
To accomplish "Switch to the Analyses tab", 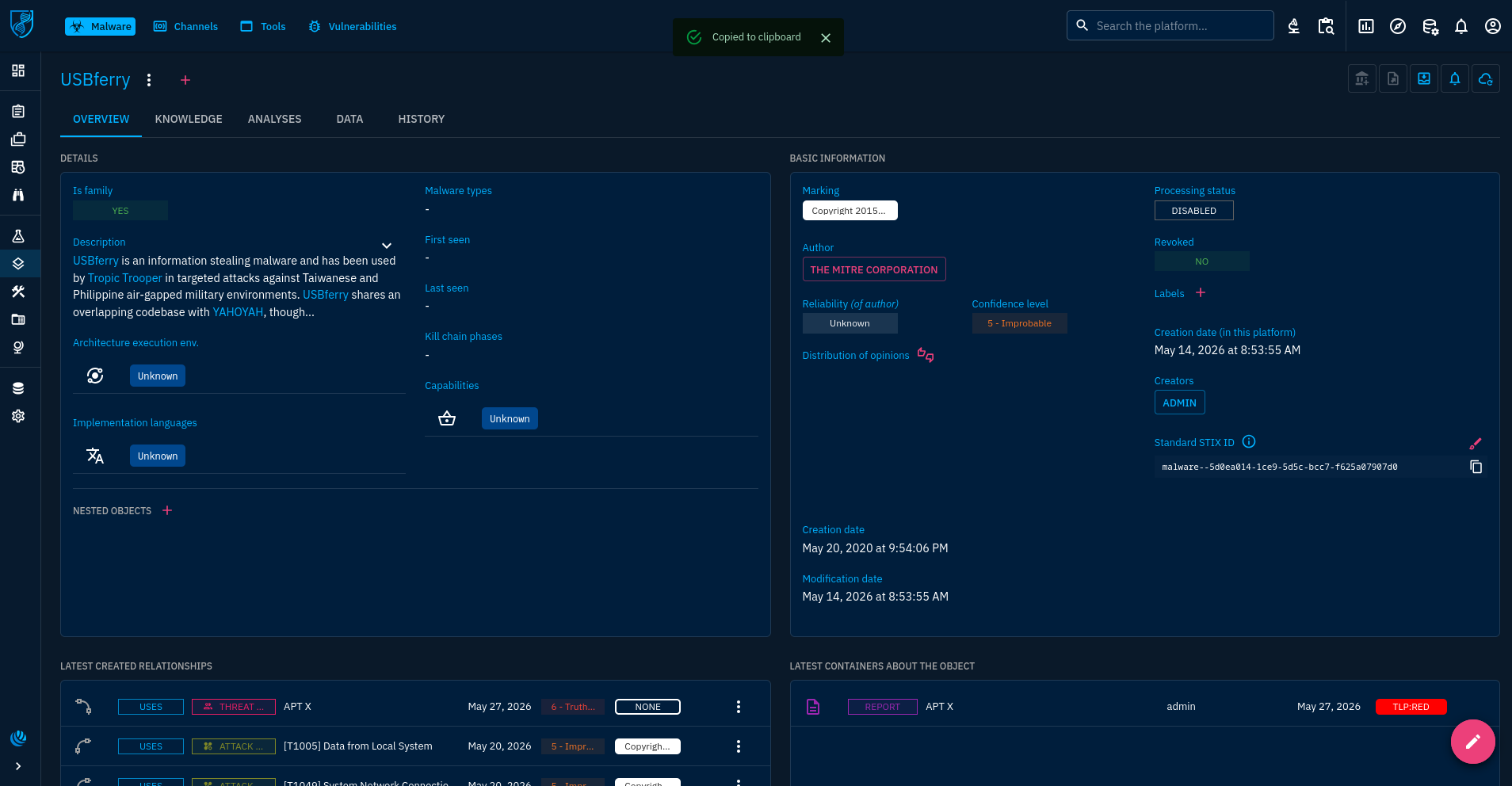I will pyautogui.click(x=275, y=119).
